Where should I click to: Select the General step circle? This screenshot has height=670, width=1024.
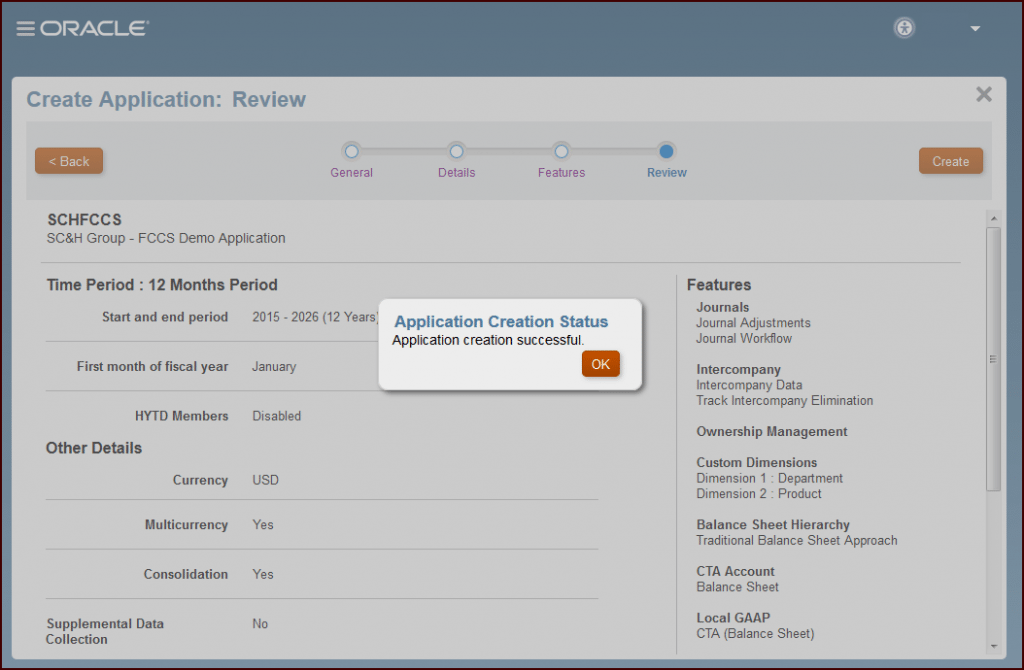(351, 152)
